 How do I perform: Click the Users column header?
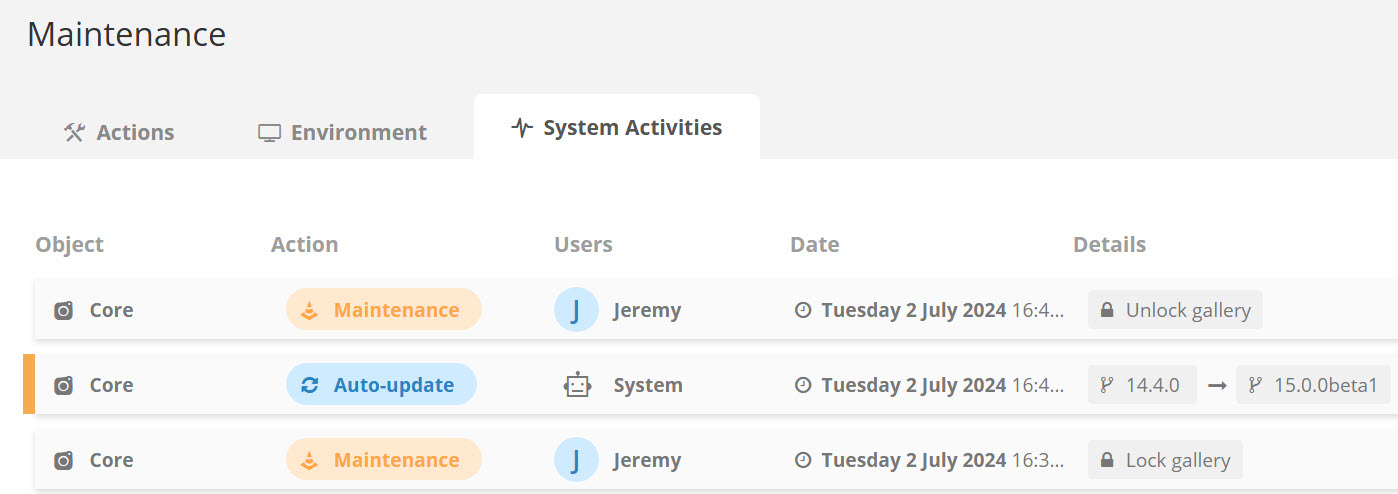click(x=583, y=244)
